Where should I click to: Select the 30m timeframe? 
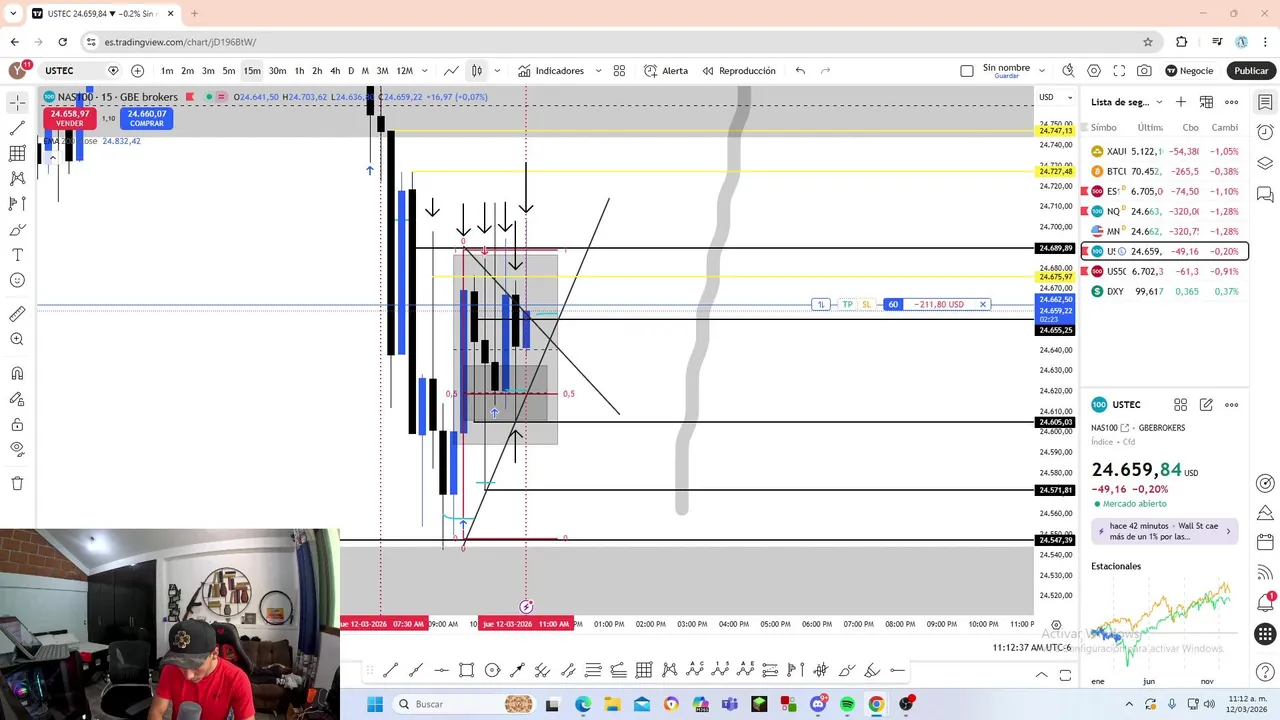[277, 71]
